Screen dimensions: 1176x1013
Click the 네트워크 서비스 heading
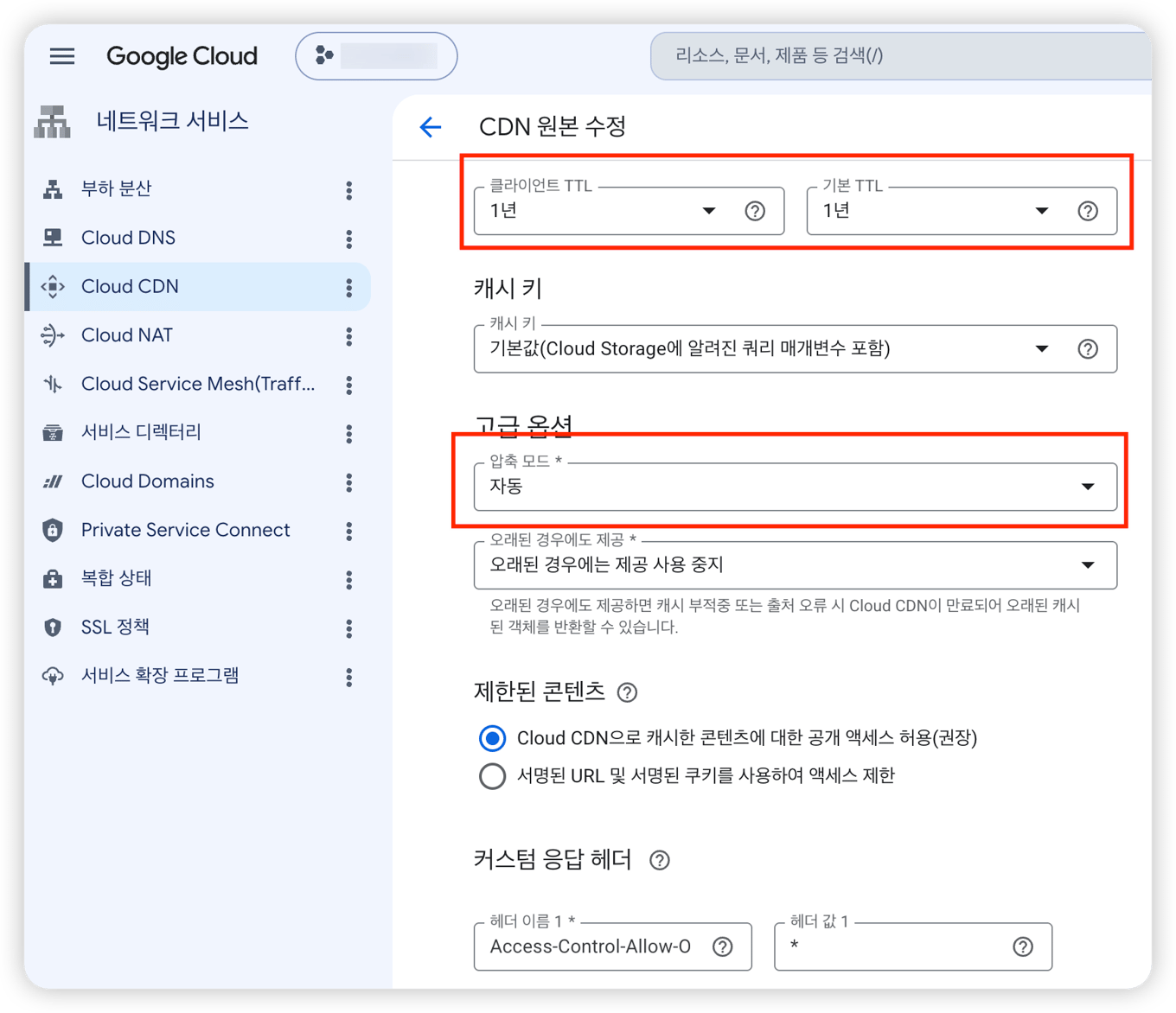click(173, 121)
